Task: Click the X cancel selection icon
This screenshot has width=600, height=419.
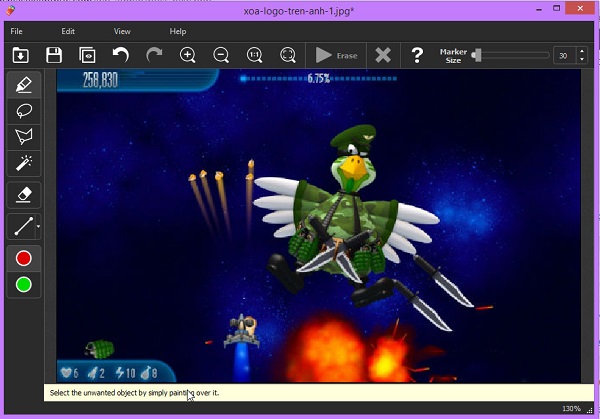Action: point(383,55)
